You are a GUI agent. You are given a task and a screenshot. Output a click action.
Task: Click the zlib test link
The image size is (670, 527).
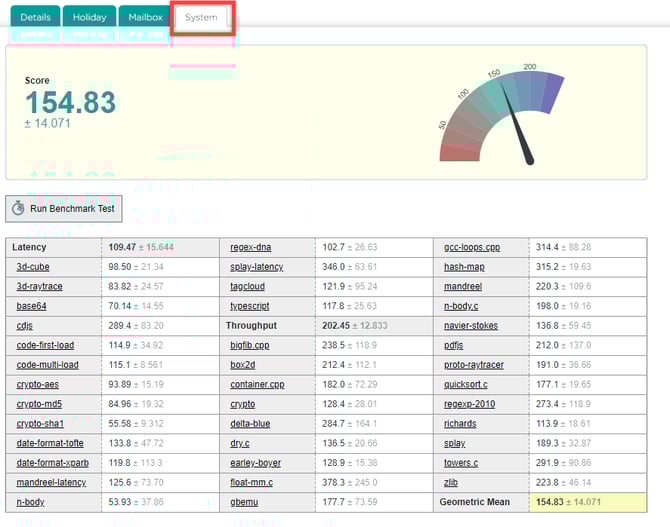coord(452,482)
